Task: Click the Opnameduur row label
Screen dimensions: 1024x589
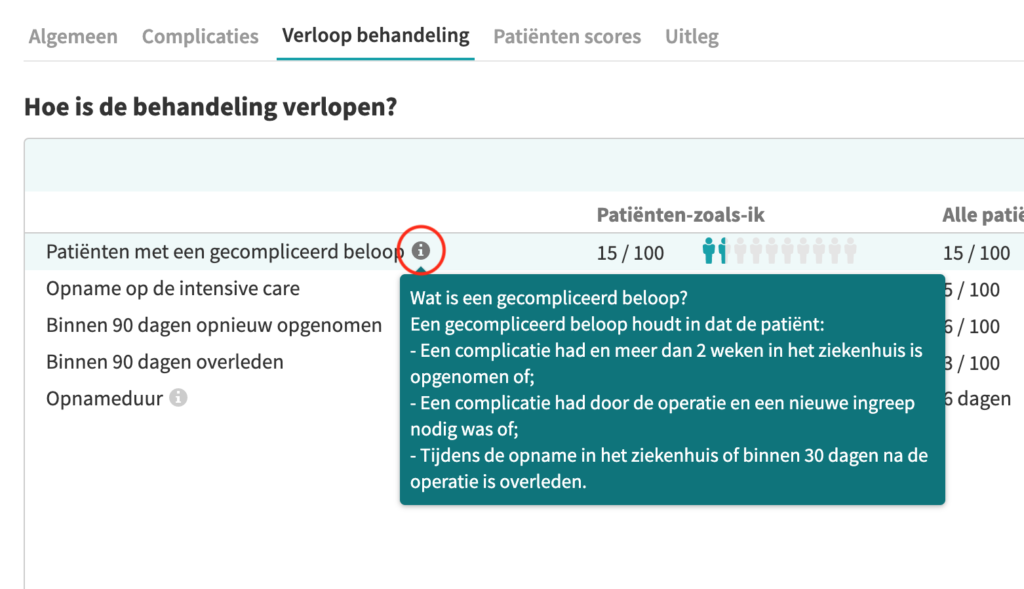Action: (x=104, y=398)
